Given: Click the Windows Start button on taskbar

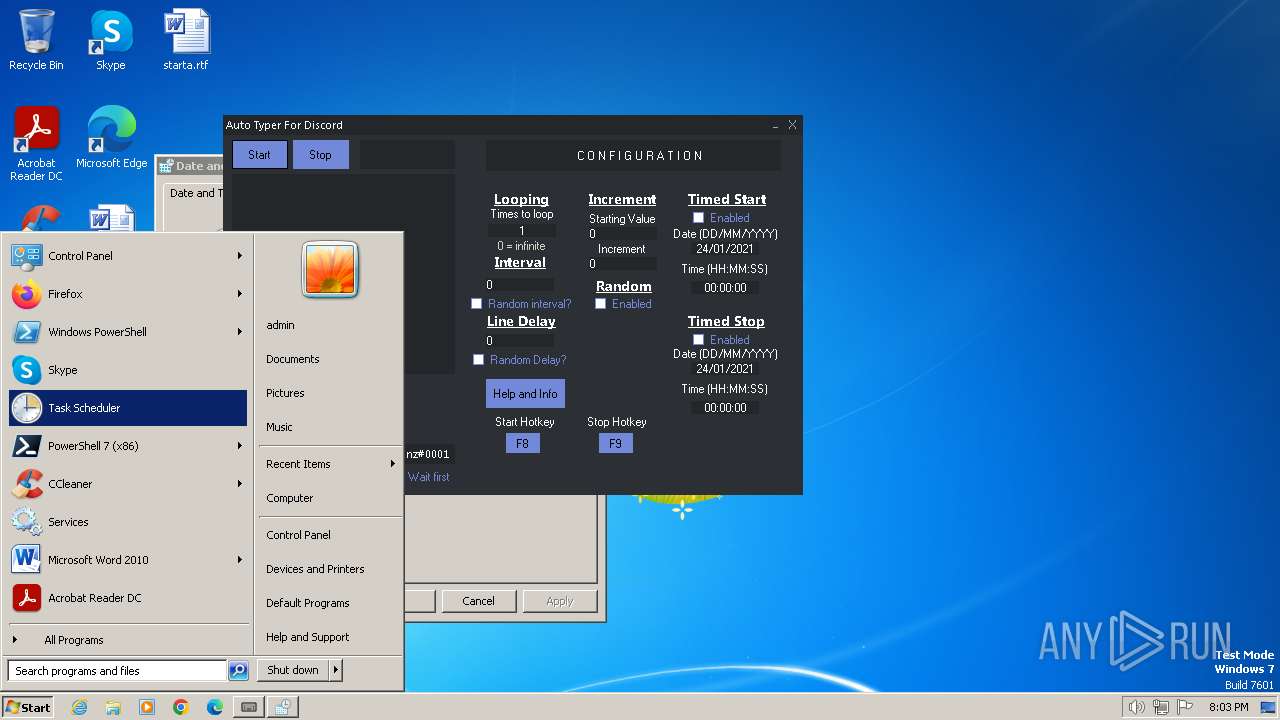Looking at the screenshot, I should click(28, 707).
